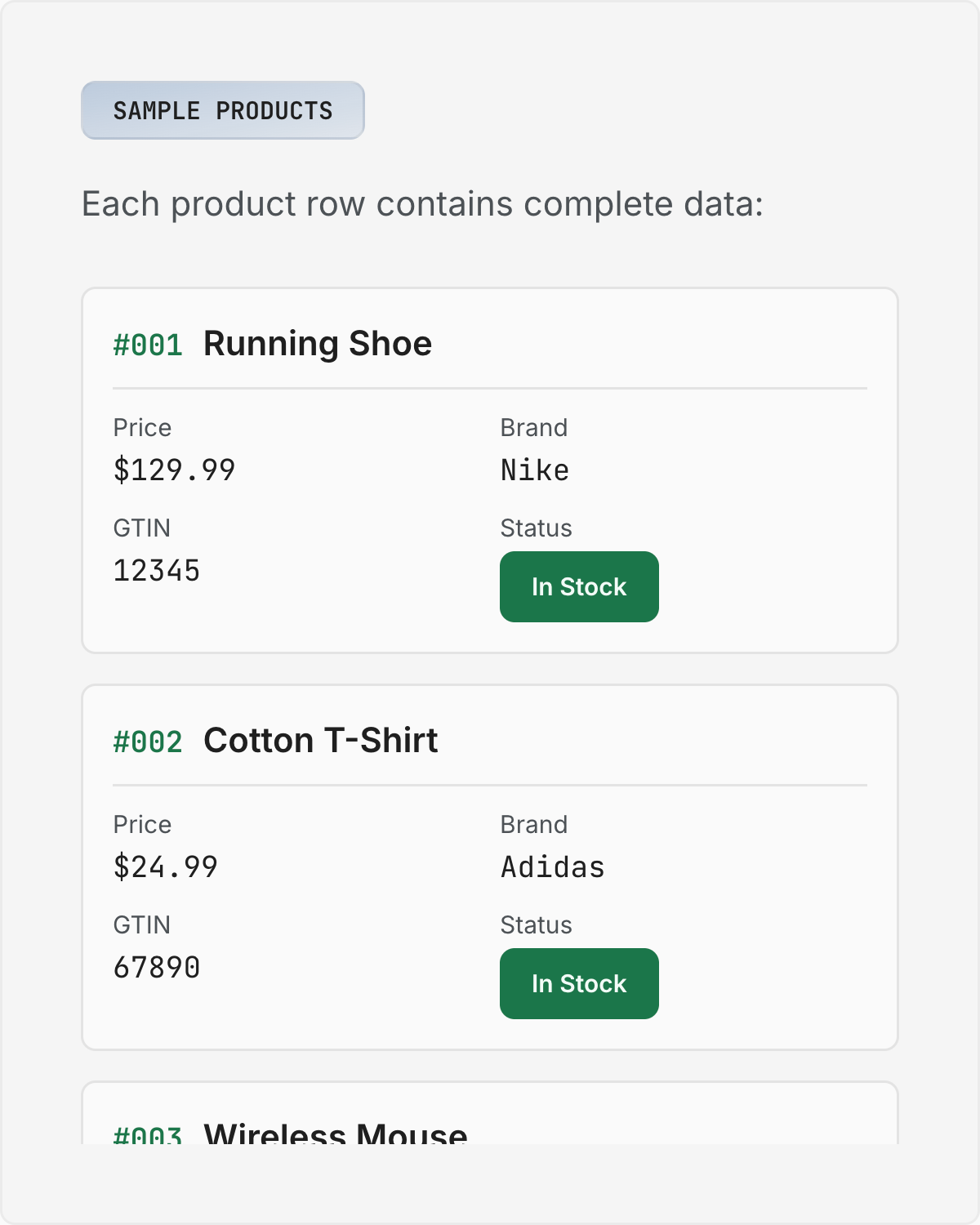Click the $129.99 price value
This screenshot has width=980, height=1225.
pyautogui.click(x=174, y=470)
